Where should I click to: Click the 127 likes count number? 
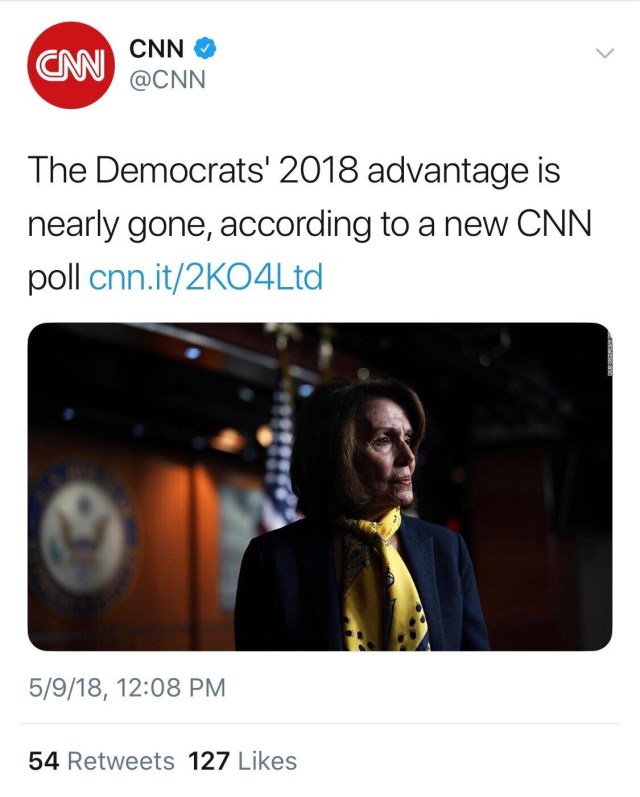209,761
